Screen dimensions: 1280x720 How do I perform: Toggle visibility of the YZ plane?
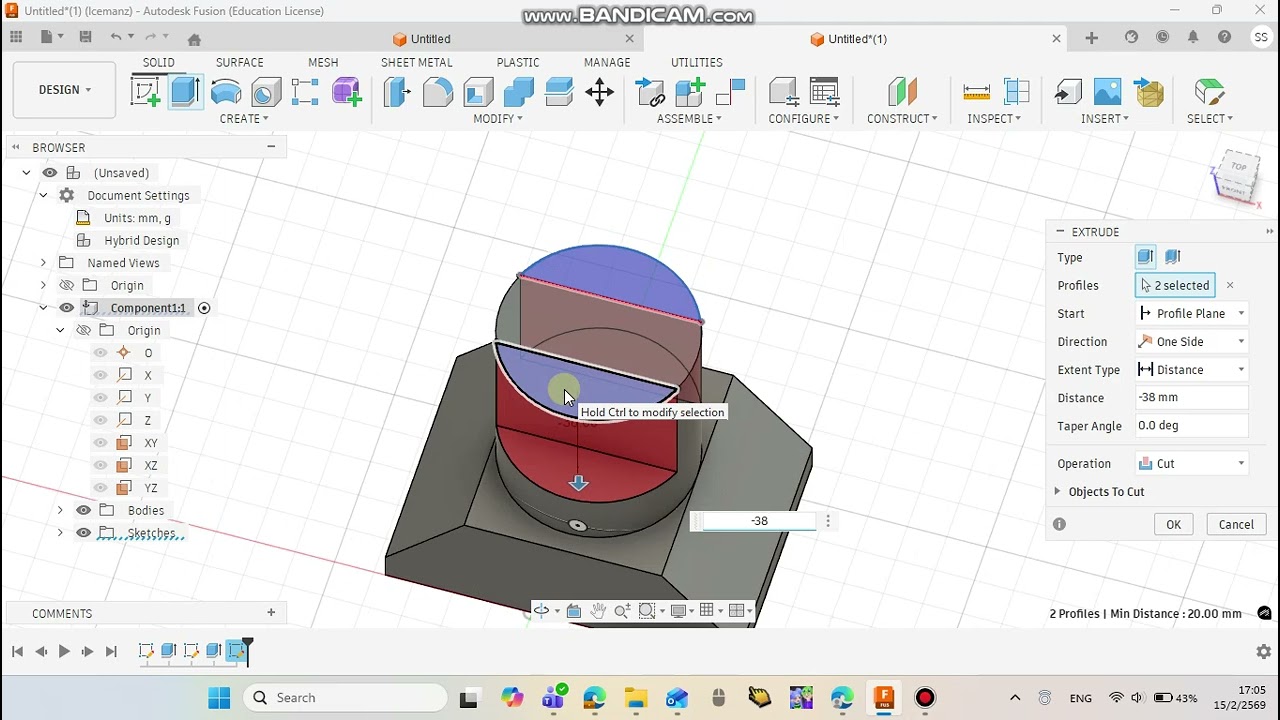coord(100,488)
